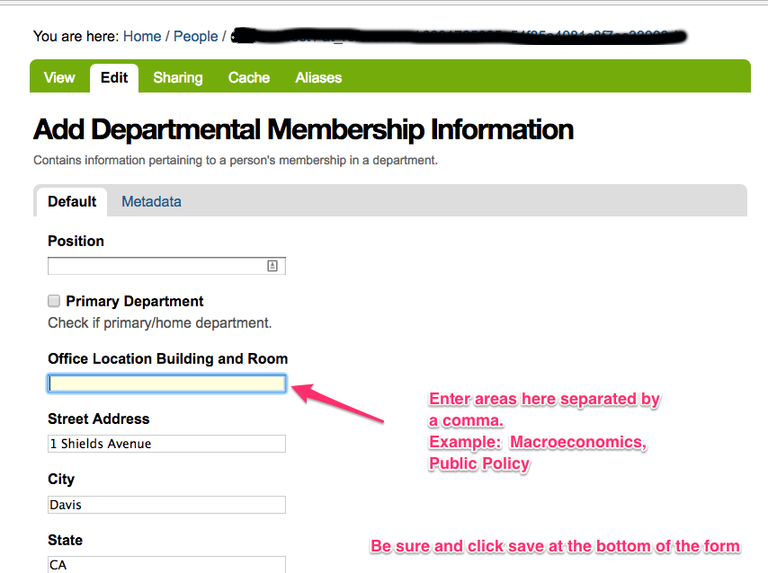Viewport: 768px width, 573px height.
Task: Select the Default form tab
Action: click(72, 202)
